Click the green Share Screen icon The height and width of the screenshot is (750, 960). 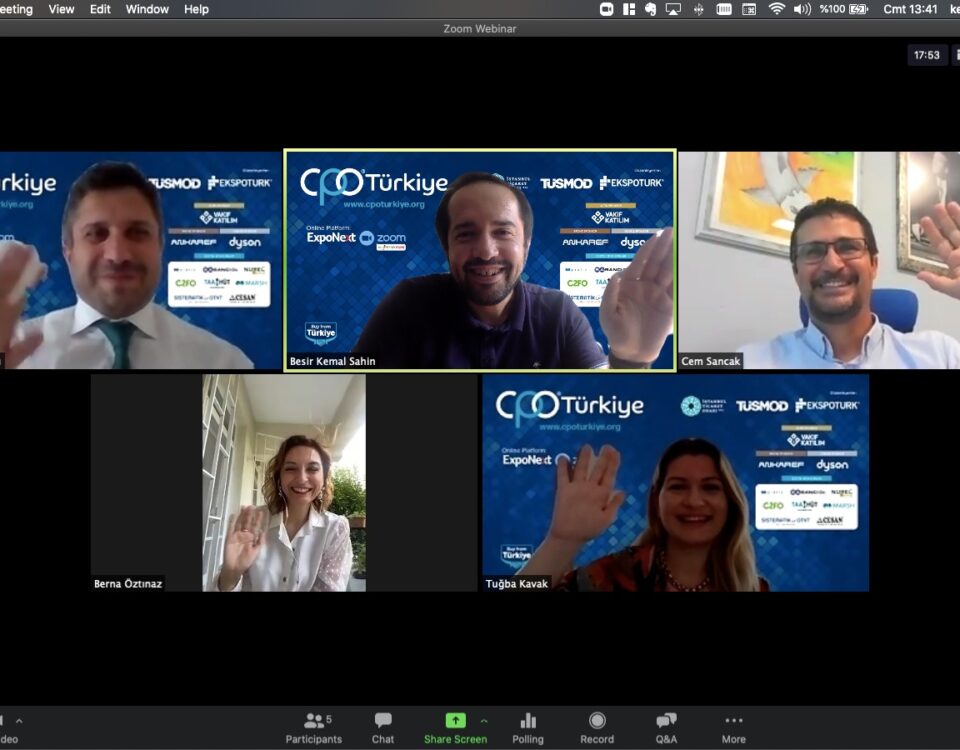point(455,721)
